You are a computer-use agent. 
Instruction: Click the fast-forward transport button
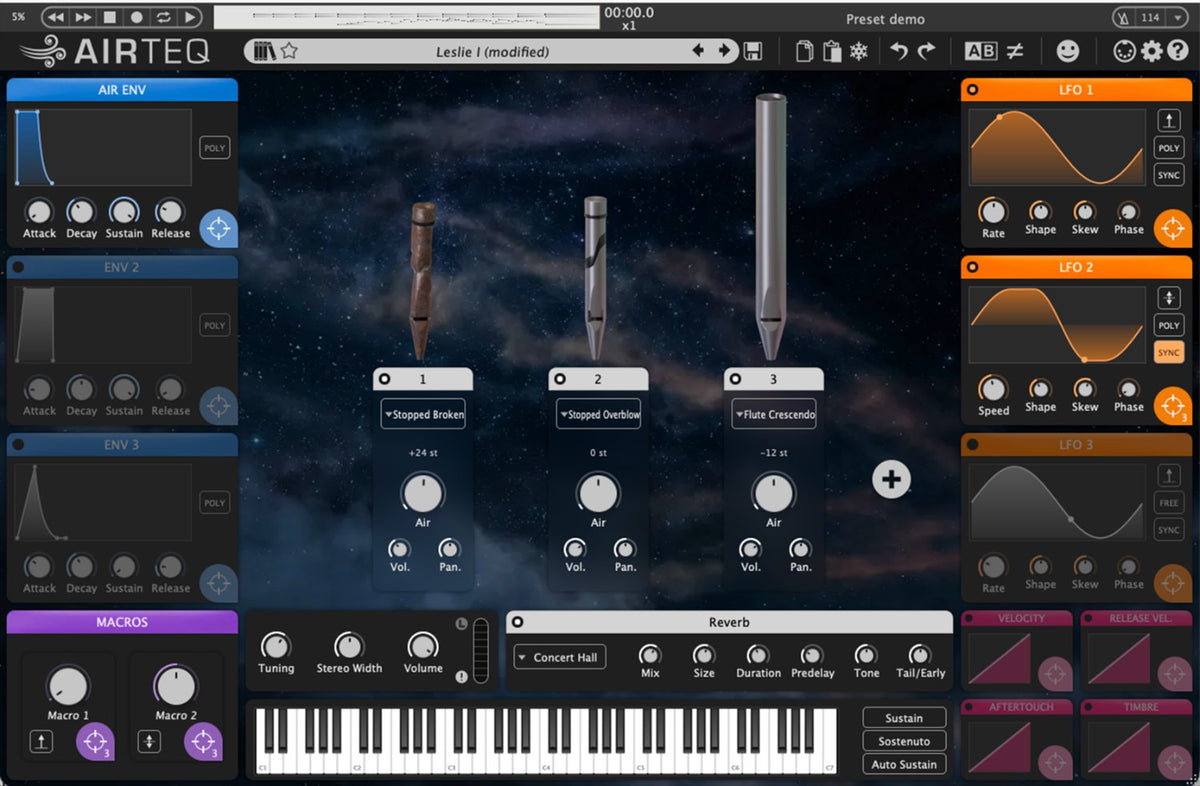coord(83,17)
